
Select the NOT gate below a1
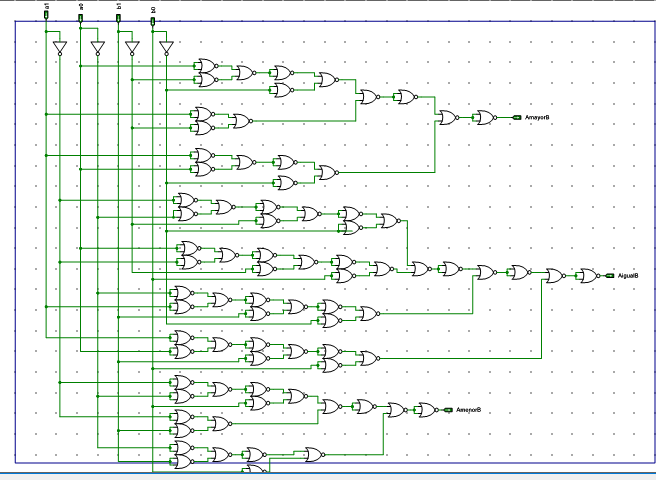[x=59, y=47]
